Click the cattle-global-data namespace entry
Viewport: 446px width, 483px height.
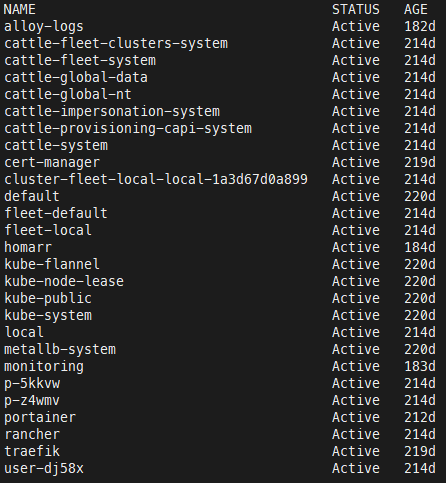point(76,77)
